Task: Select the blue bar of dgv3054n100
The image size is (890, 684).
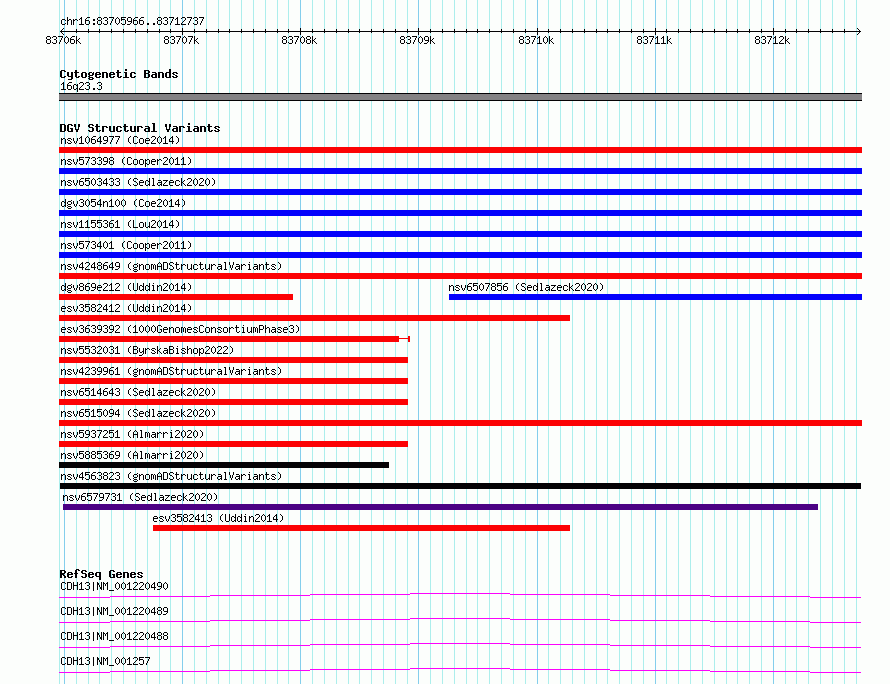Action: coord(460,213)
